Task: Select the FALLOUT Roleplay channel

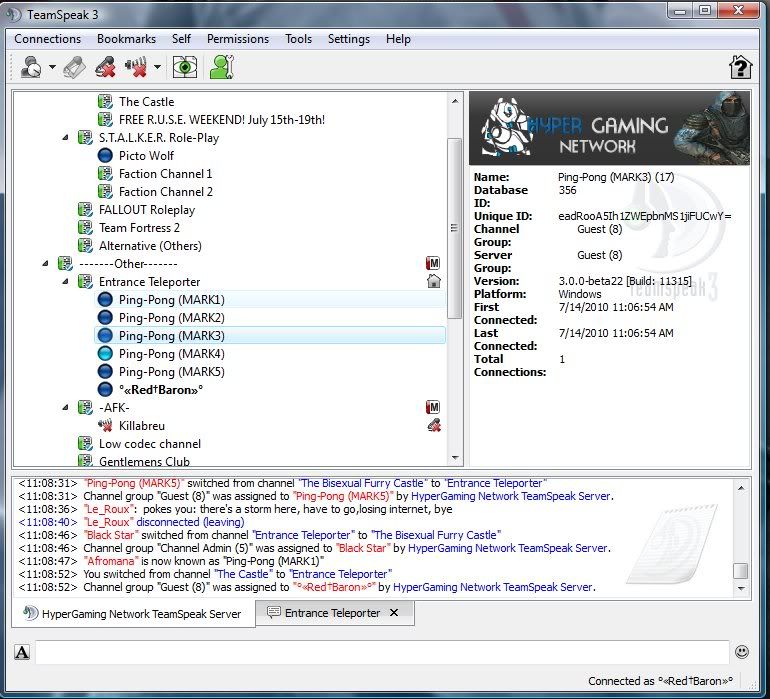Action: pos(147,210)
